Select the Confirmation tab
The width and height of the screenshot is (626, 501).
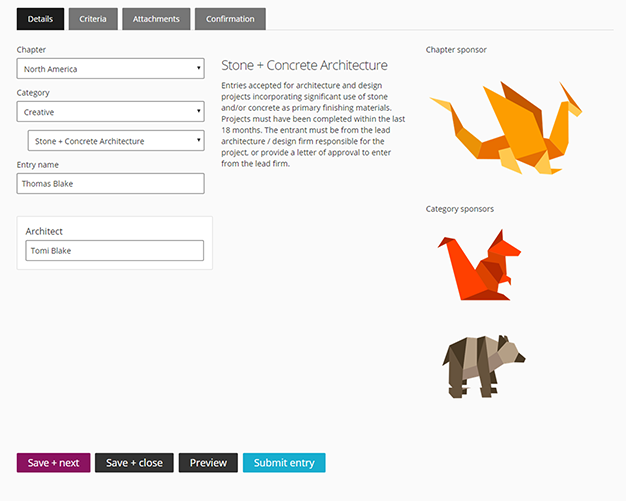[x=230, y=19]
